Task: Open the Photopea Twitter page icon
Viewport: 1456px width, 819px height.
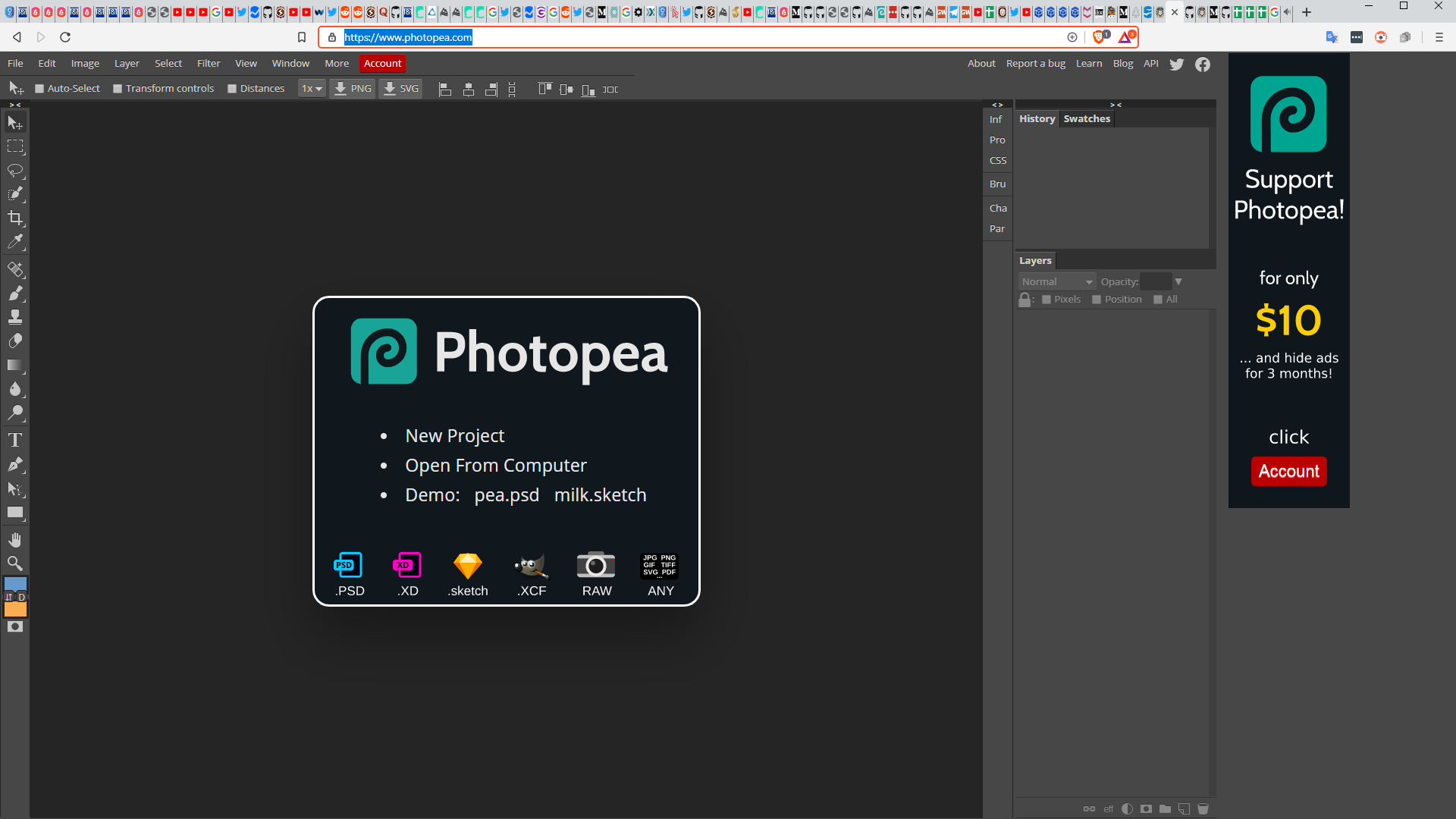Action: (x=1177, y=64)
